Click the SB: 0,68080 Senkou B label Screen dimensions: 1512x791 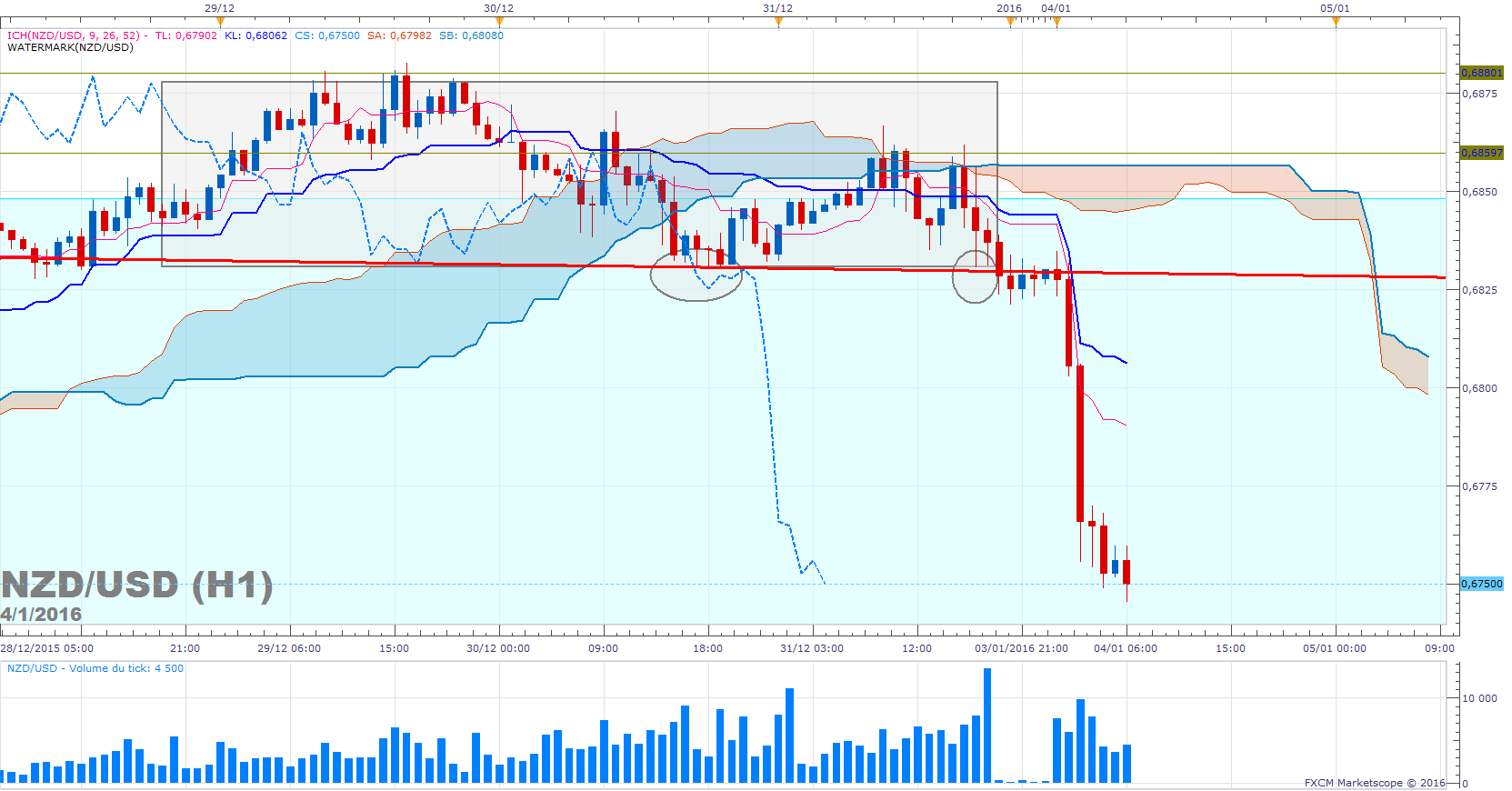coord(471,35)
